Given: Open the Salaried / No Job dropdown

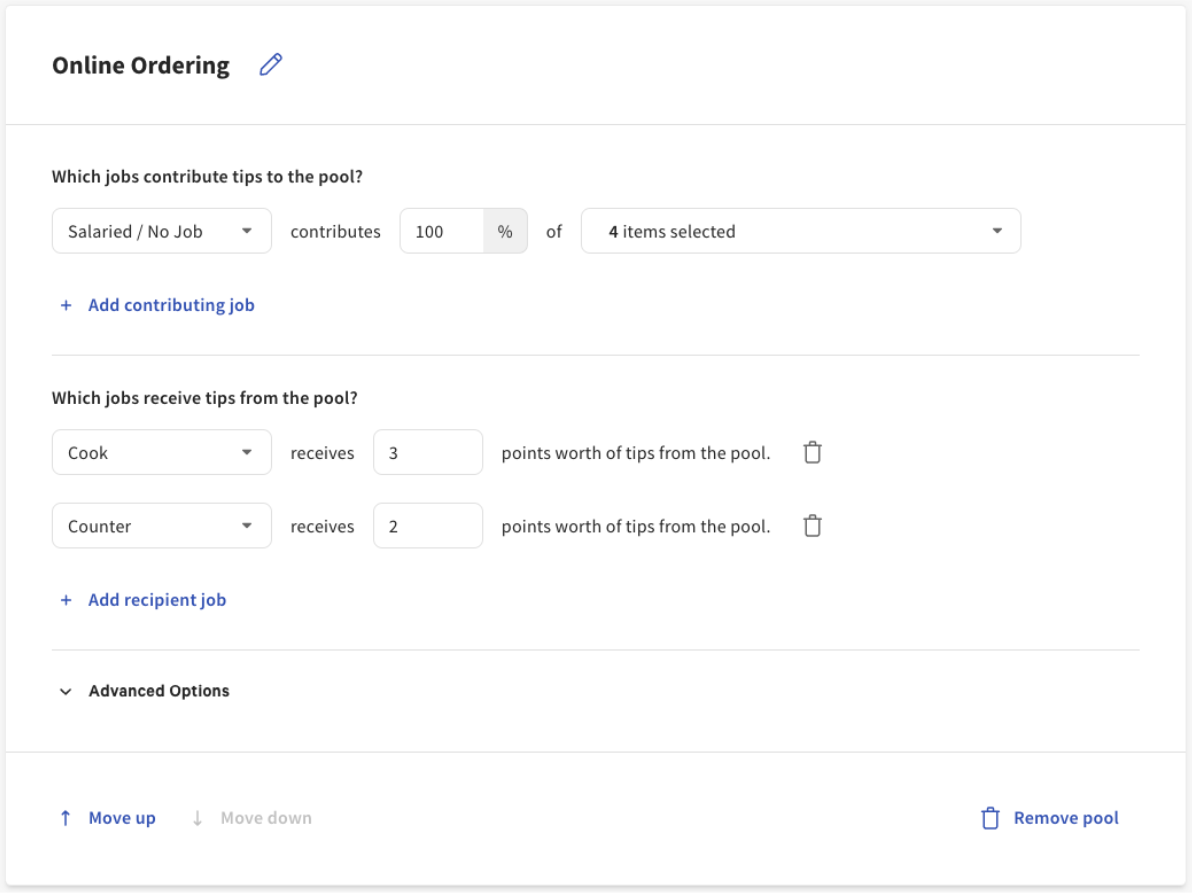Looking at the screenshot, I should [161, 230].
